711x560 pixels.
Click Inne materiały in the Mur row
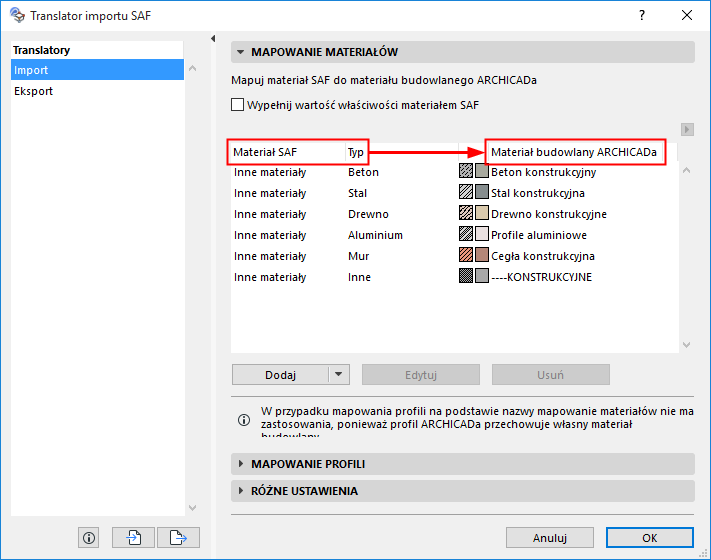(x=270, y=256)
